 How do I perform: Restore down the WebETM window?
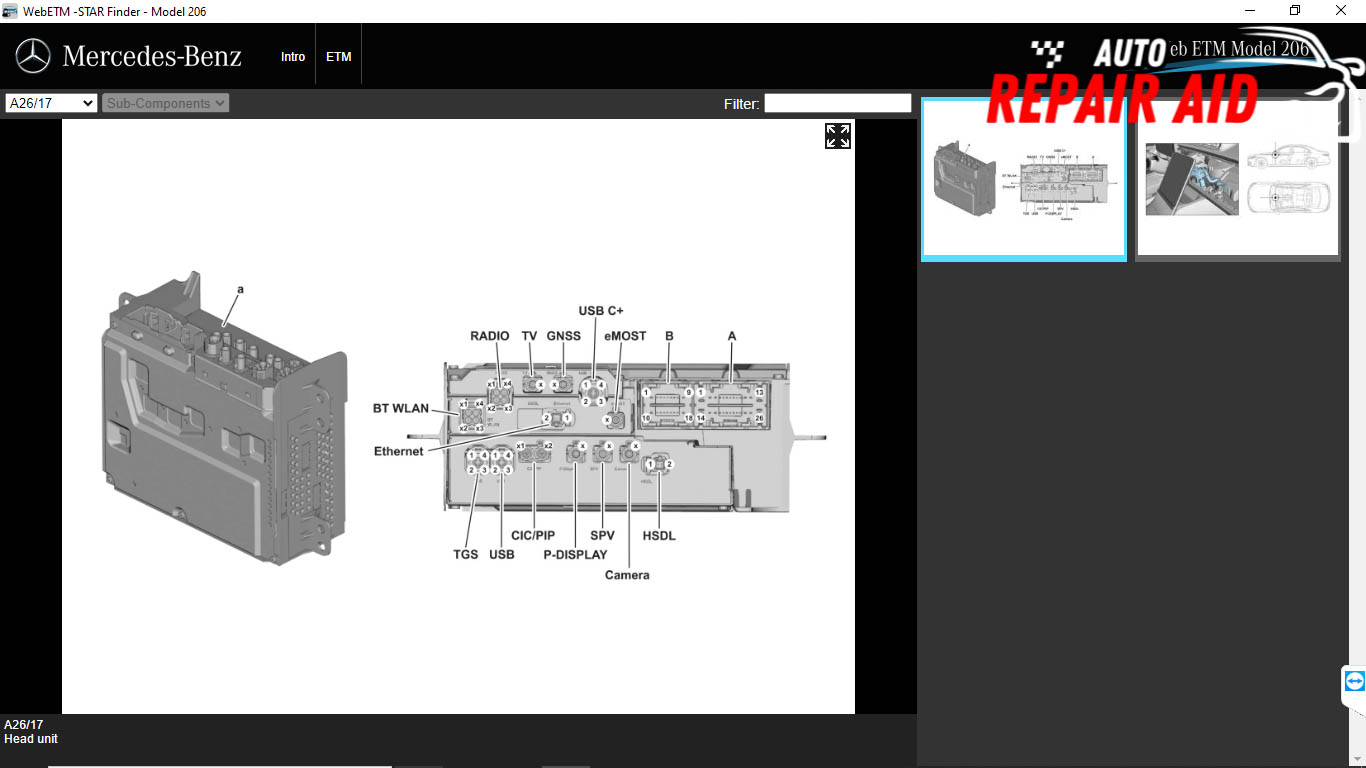point(1295,11)
